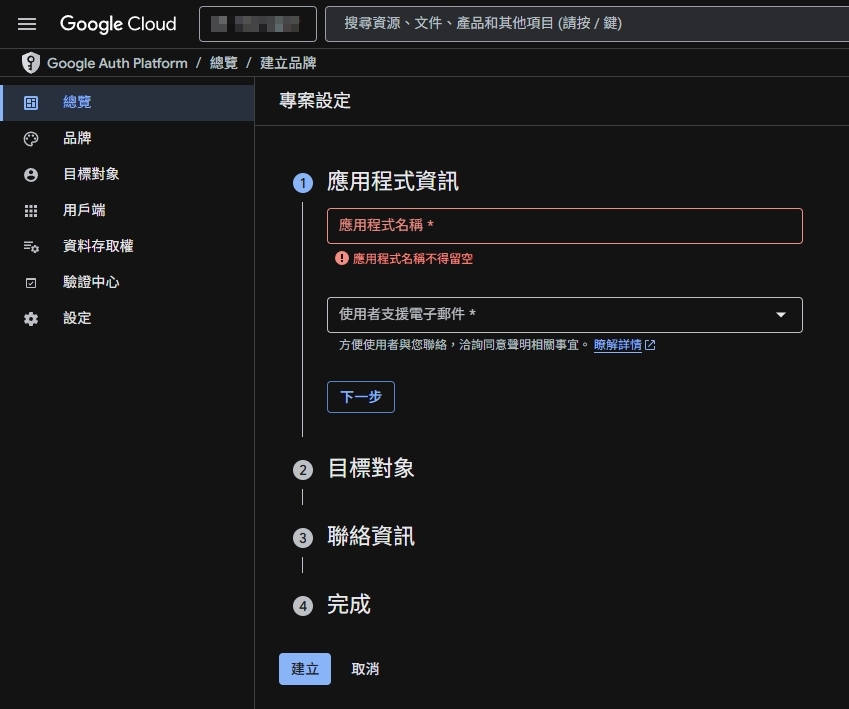
Task: Click the 品牌 palette icon in sidebar
Action: tap(30, 138)
